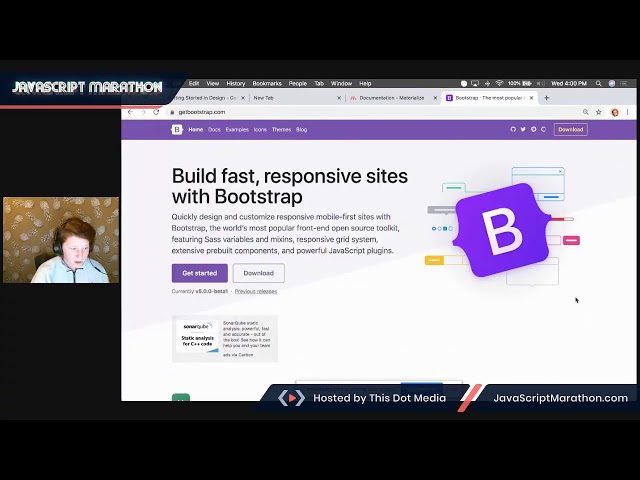Open the View menu
The image size is (640, 480).
pyautogui.click(x=213, y=83)
